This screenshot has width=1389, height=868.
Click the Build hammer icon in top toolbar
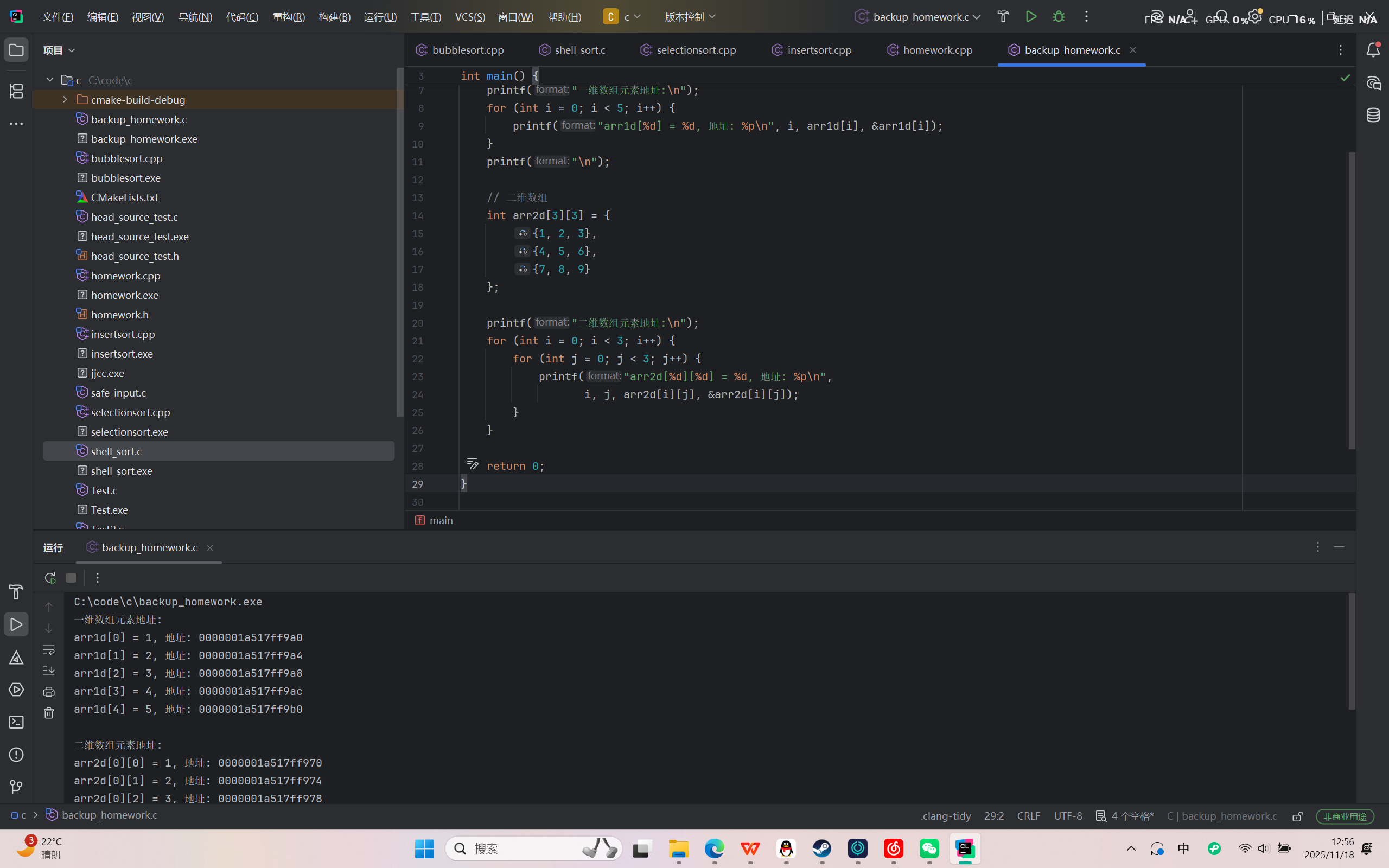coord(1003,17)
